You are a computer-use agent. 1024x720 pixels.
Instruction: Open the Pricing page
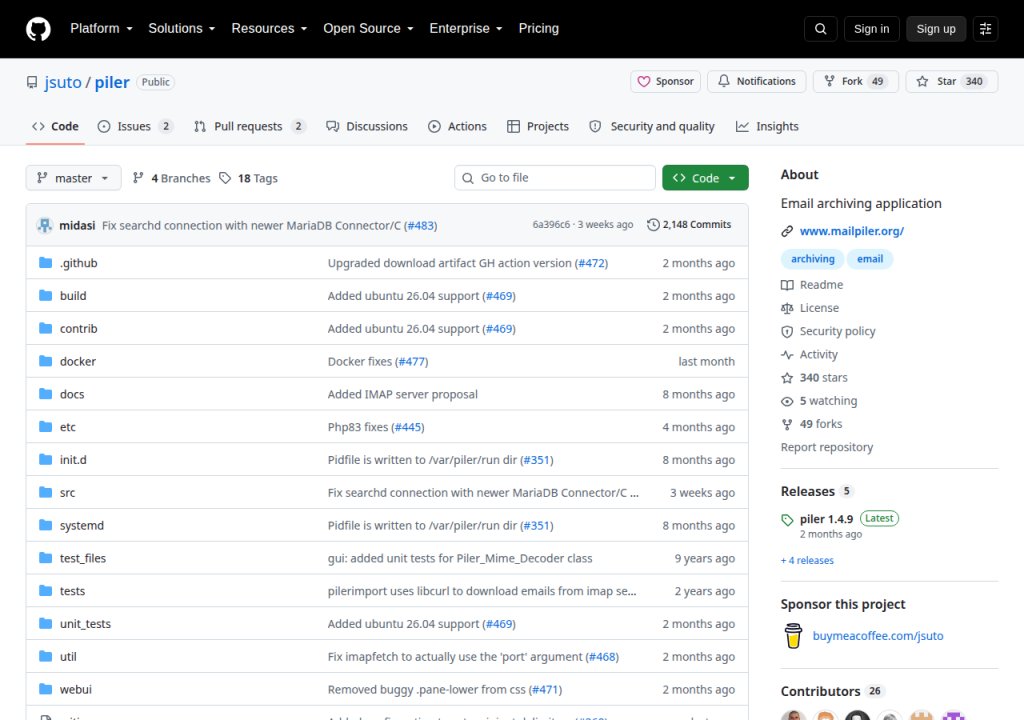tap(538, 28)
